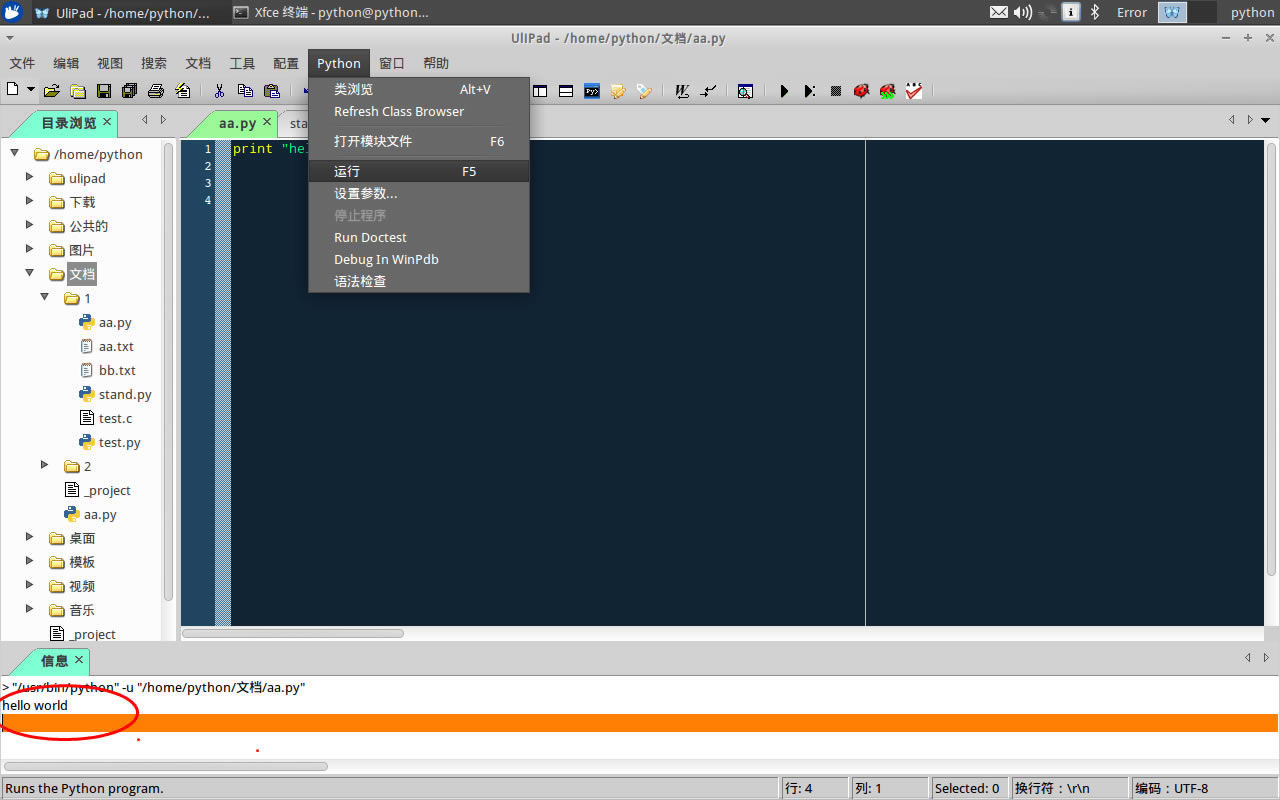Select test.c in the directory tree
This screenshot has height=800, width=1280.
(115, 418)
